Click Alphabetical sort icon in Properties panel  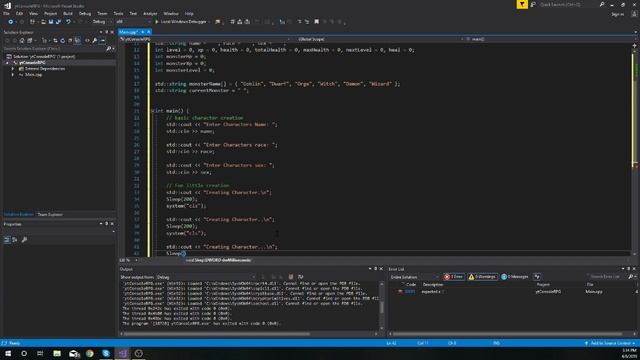[x=15, y=240]
